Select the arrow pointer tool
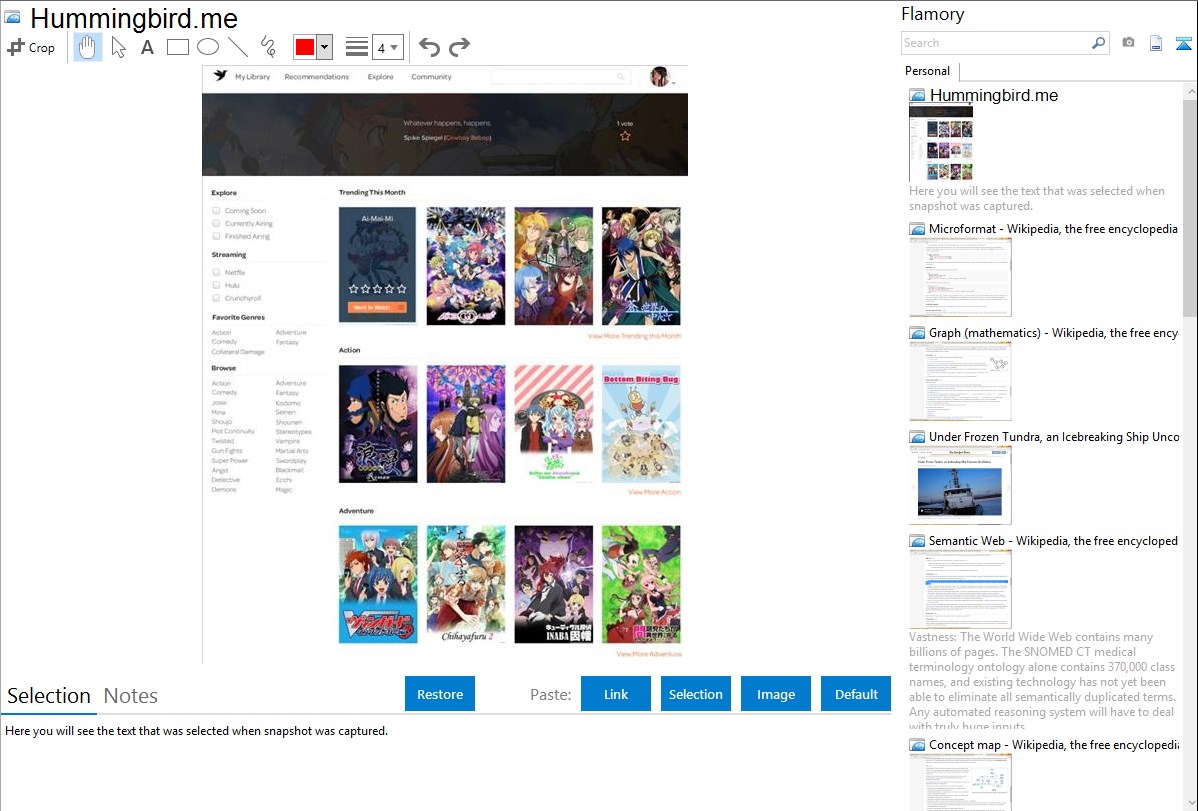 tap(118, 47)
